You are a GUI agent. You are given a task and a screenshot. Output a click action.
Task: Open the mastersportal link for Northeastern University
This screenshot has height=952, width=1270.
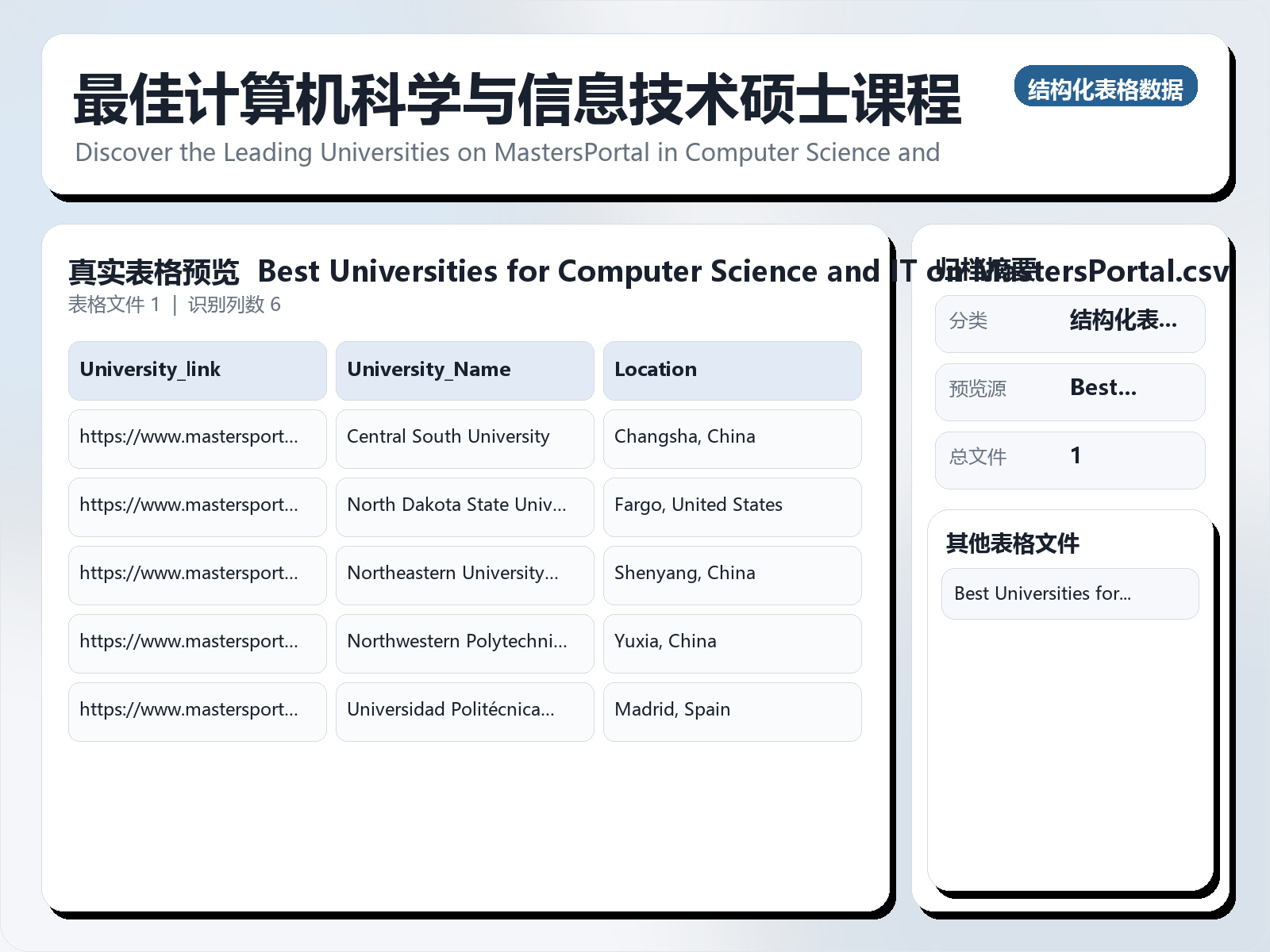coord(196,575)
